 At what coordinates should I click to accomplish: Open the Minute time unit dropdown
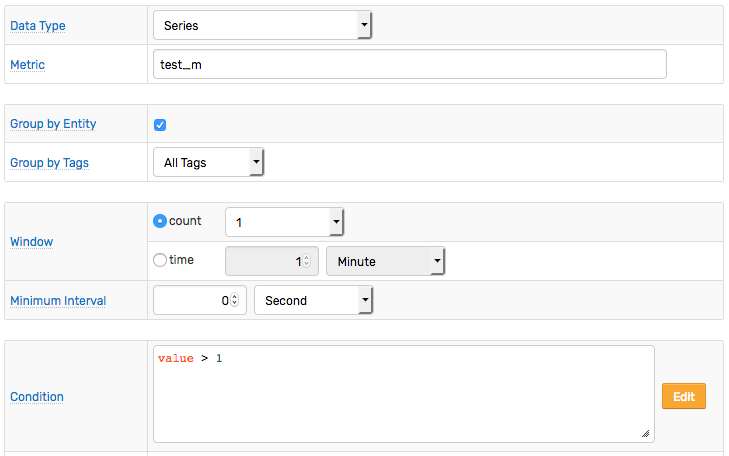[x=385, y=261]
